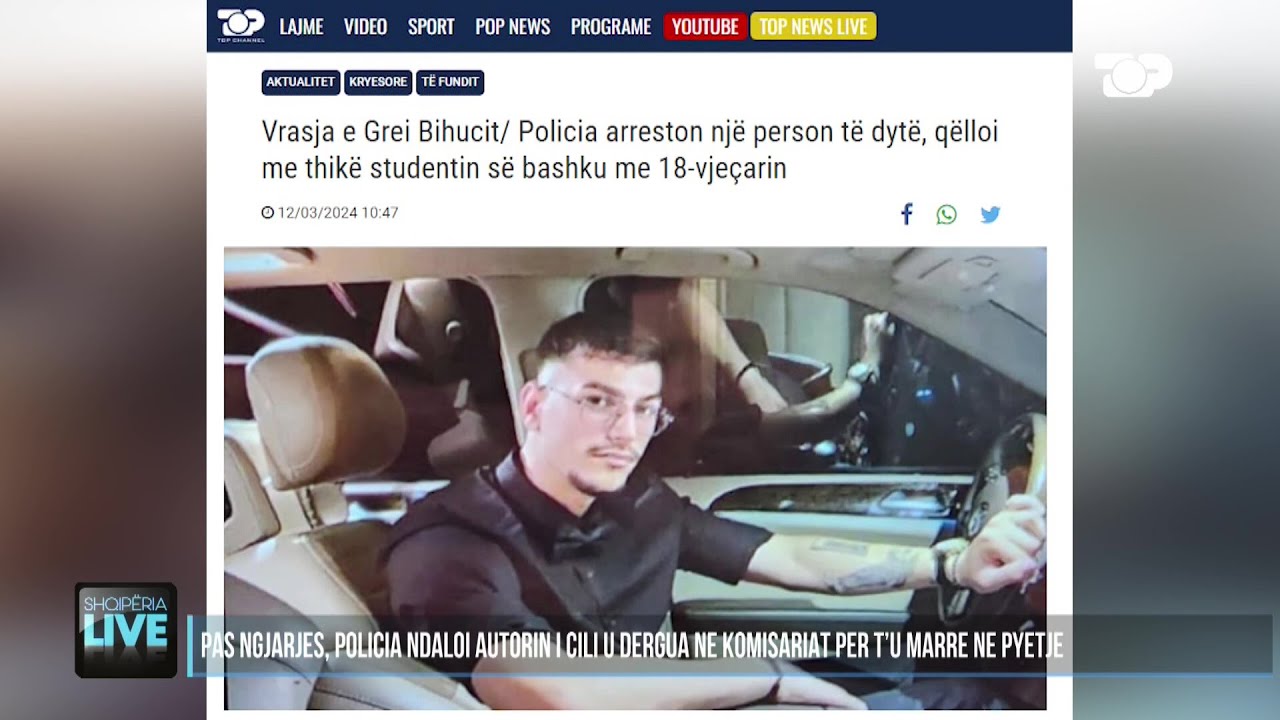Select the TË FUNDIT category tag
1280x720 pixels.
[x=450, y=82]
